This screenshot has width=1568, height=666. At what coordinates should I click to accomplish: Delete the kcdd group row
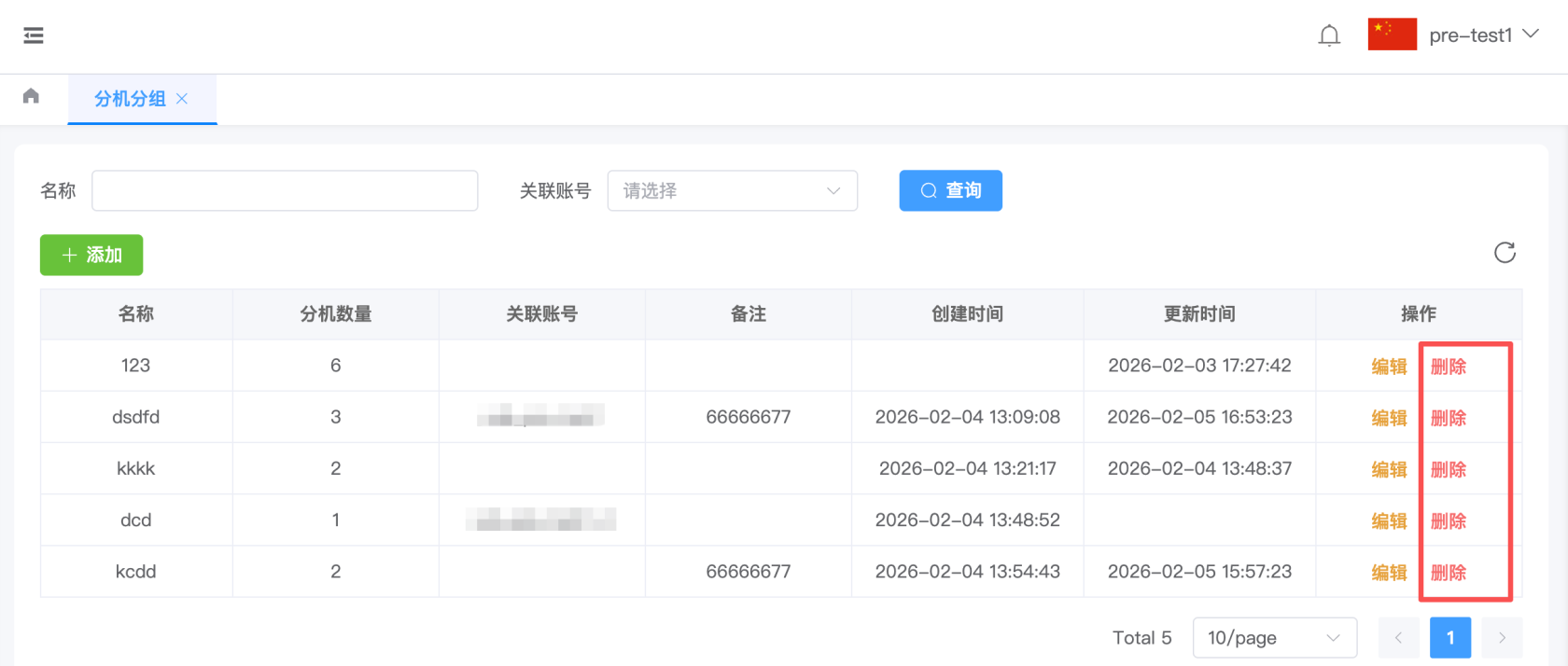click(1449, 573)
